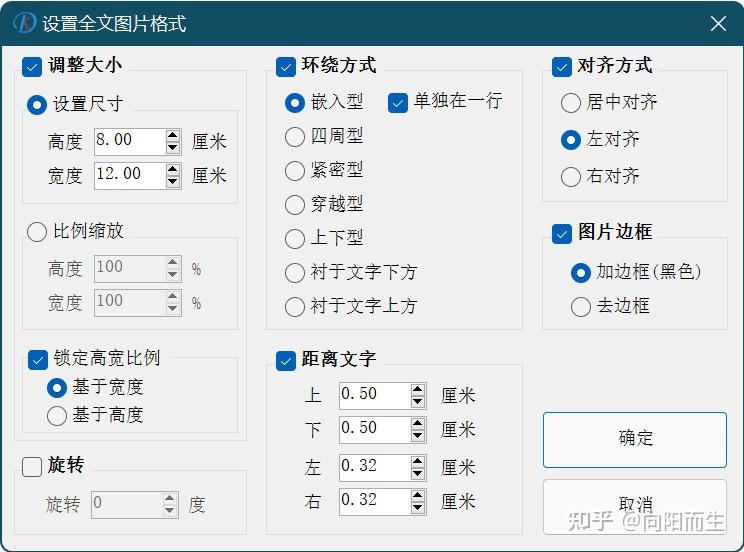Select the 比例缩放 radio button
The image size is (744, 552).
37,233
